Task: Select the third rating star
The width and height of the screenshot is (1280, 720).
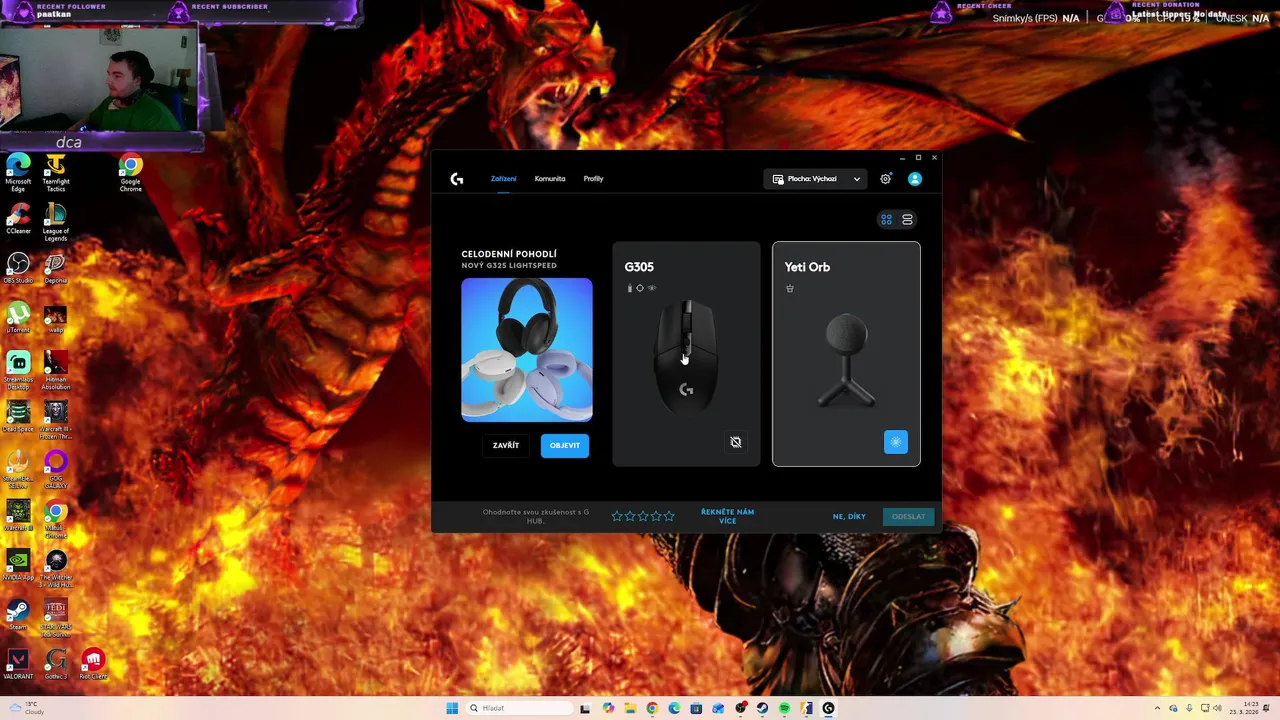Action: click(x=643, y=516)
